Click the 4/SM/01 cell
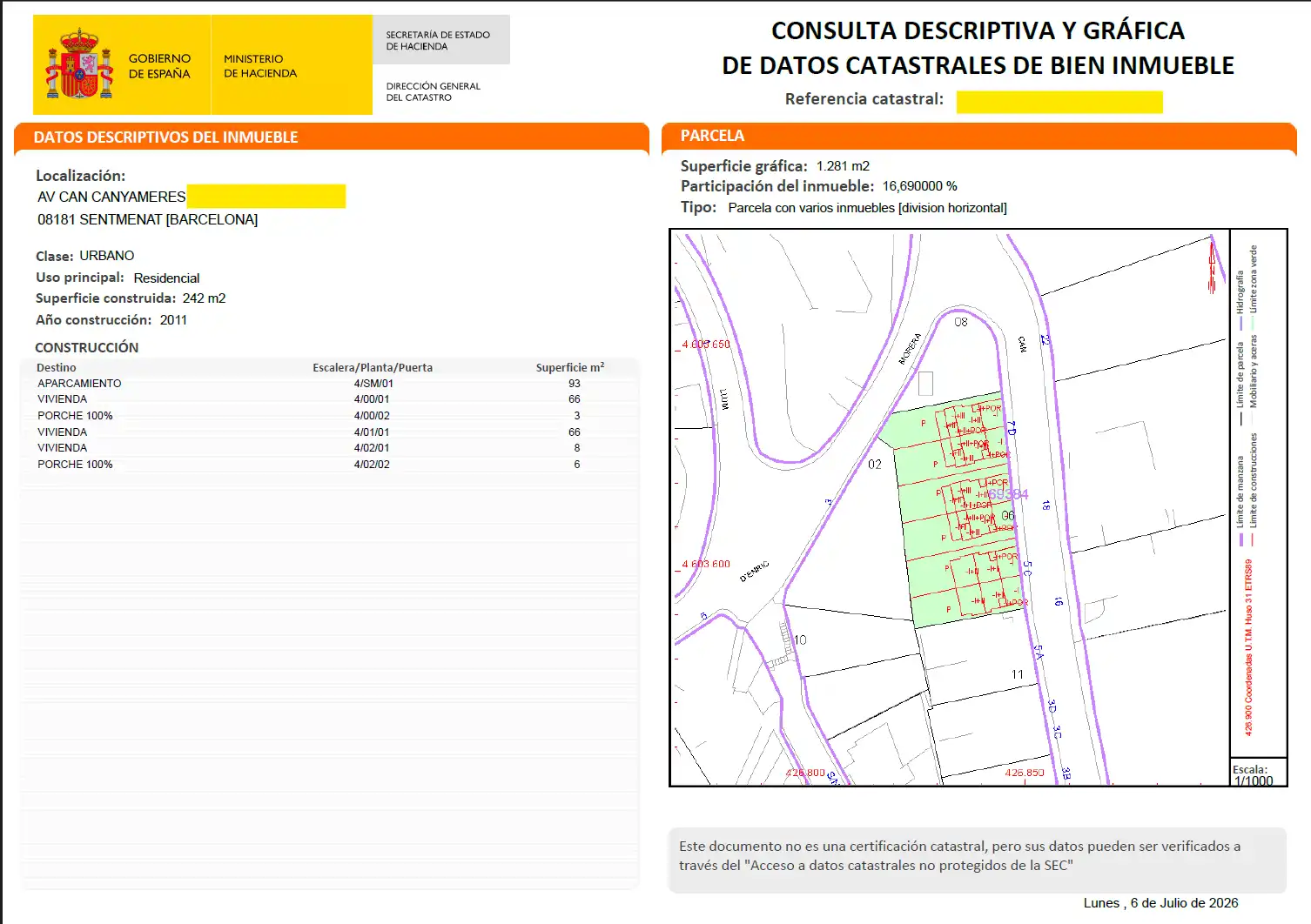 [x=373, y=384]
